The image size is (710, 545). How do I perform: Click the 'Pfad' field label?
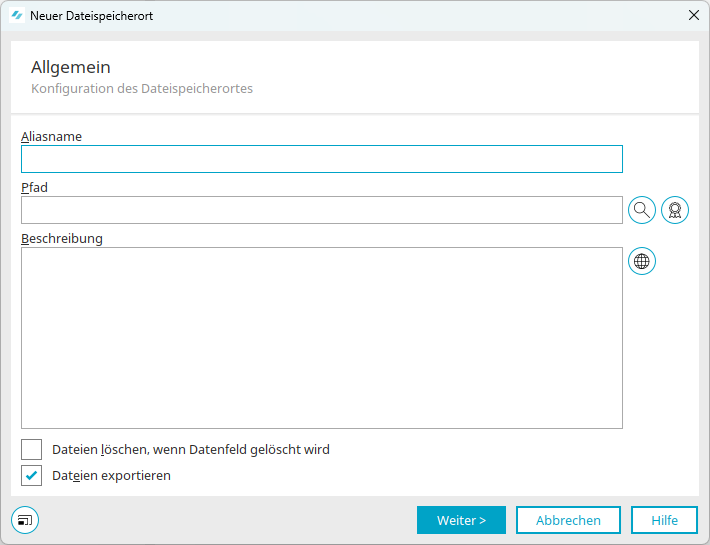(x=34, y=187)
